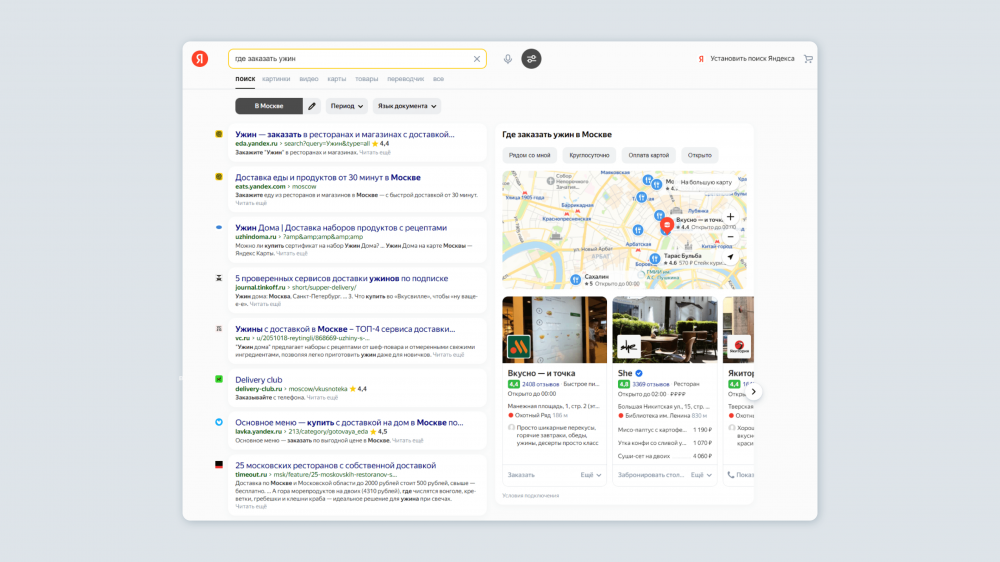Image resolution: width=1000 pixels, height=562 pixels.
Task: Expand Ещё on Вкусно — и точка card
Action: click(591, 475)
